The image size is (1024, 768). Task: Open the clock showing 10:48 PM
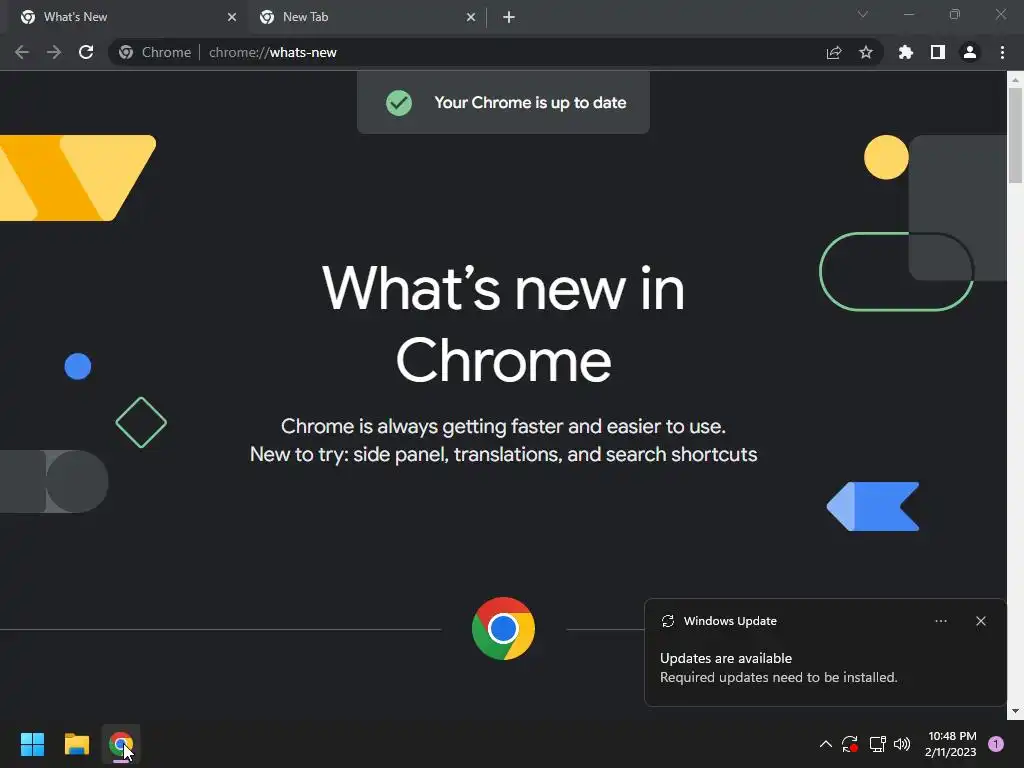click(x=951, y=744)
